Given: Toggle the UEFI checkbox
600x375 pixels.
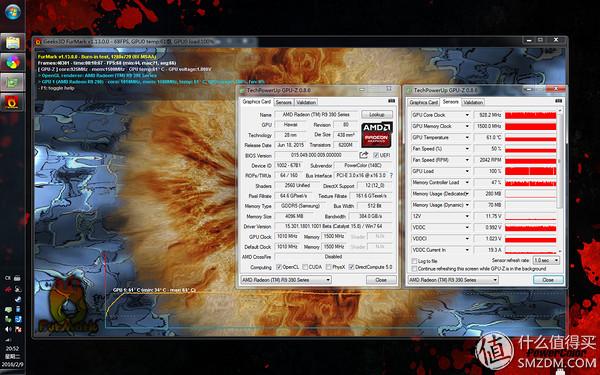Looking at the screenshot, I should 376,155.
